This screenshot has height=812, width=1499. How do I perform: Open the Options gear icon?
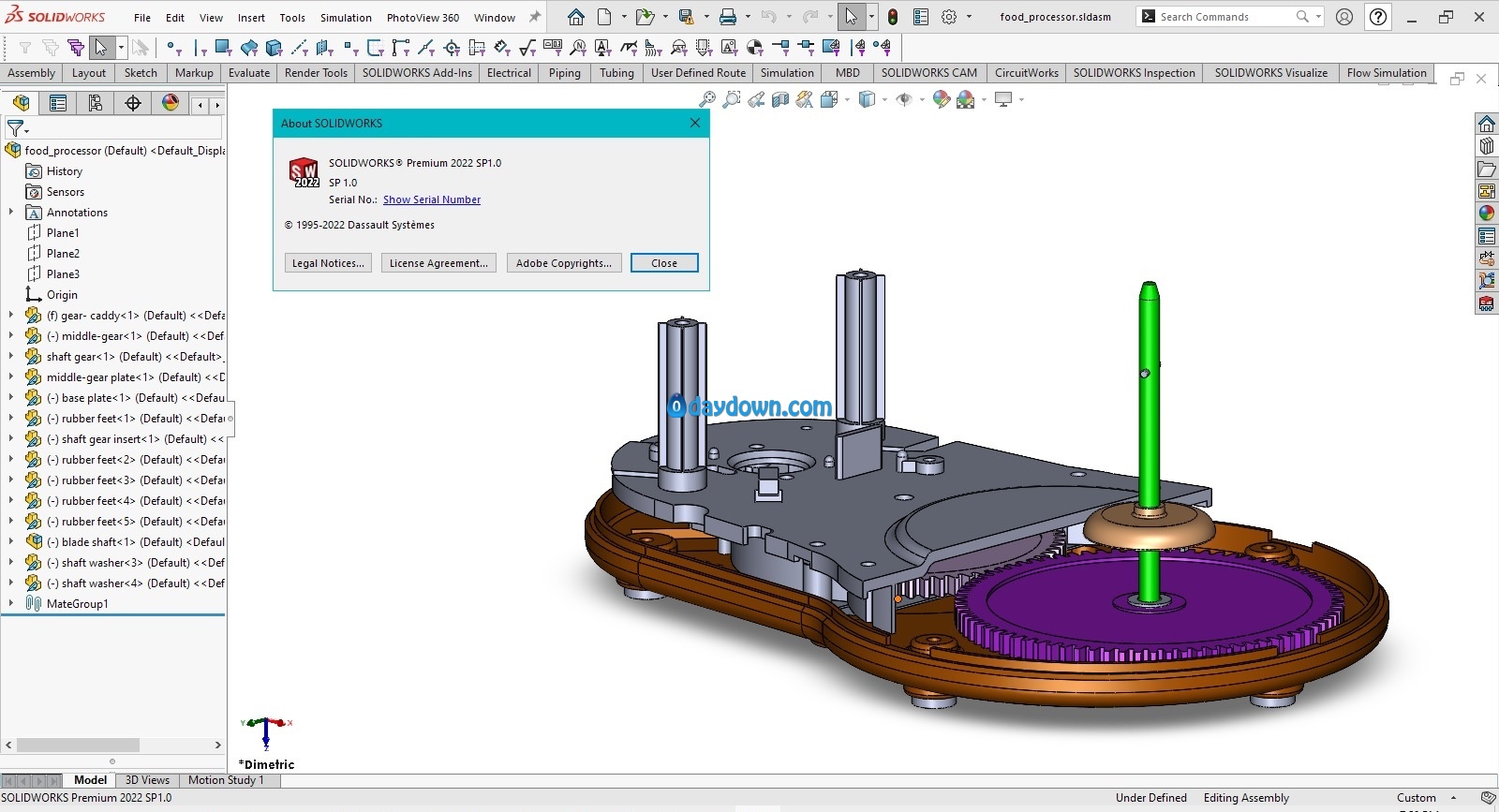pos(949,17)
